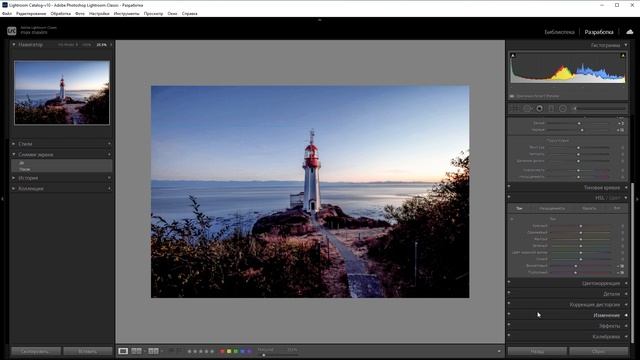Set Navigator zoom to 100%
Image resolution: width=640 pixels, height=360 pixels.
pyautogui.click(x=87, y=44)
